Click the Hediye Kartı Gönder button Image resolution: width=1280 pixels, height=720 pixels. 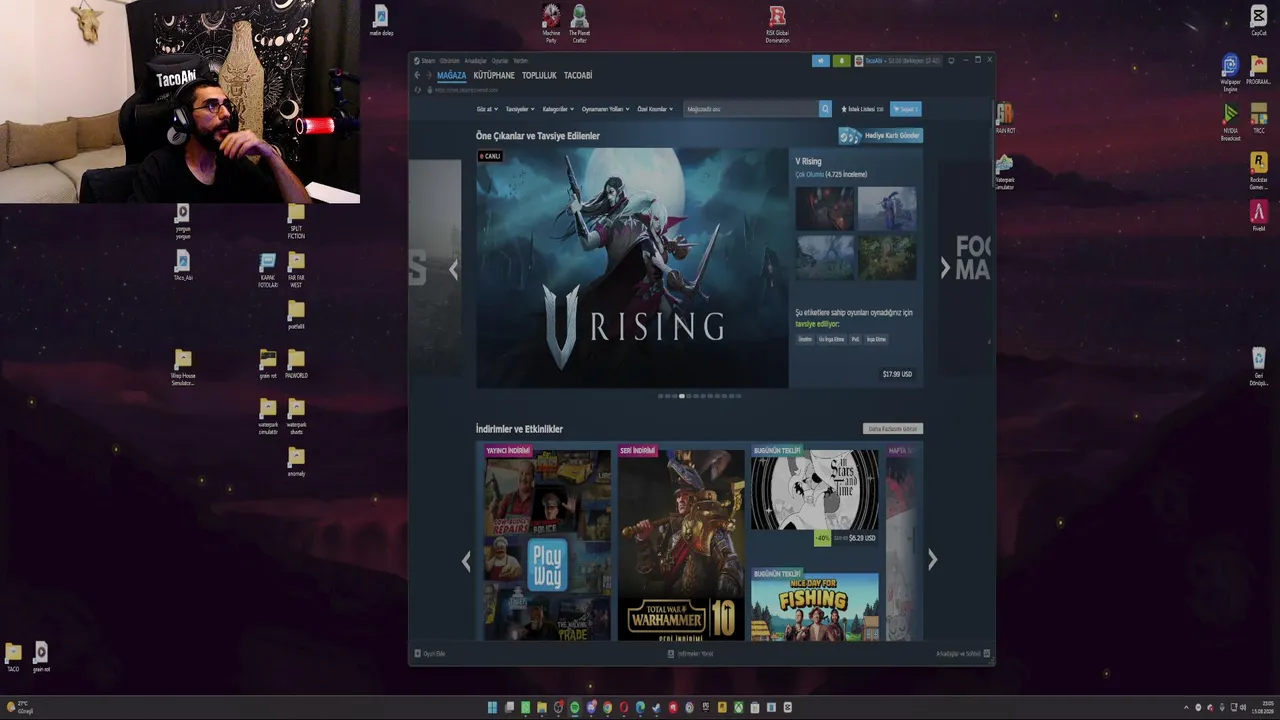click(880, 136)
